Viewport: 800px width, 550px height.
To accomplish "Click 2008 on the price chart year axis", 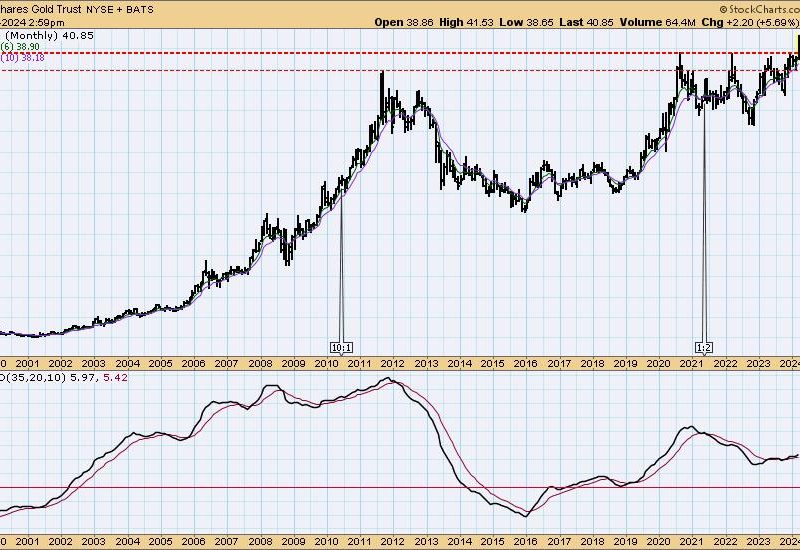I will click(x=260, y=364).
